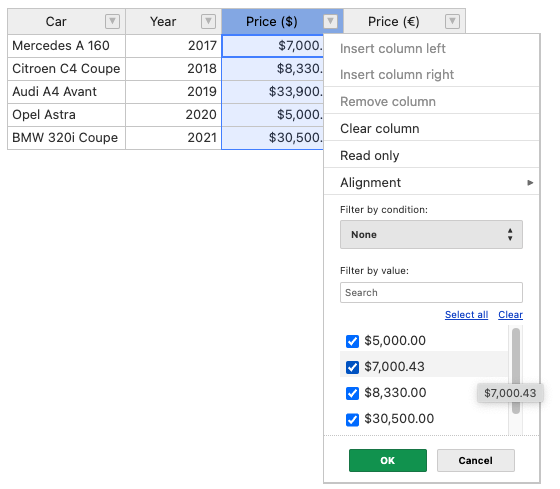Open the Car column dropdown menu icon
560x489 pixels.
point(112,21)
